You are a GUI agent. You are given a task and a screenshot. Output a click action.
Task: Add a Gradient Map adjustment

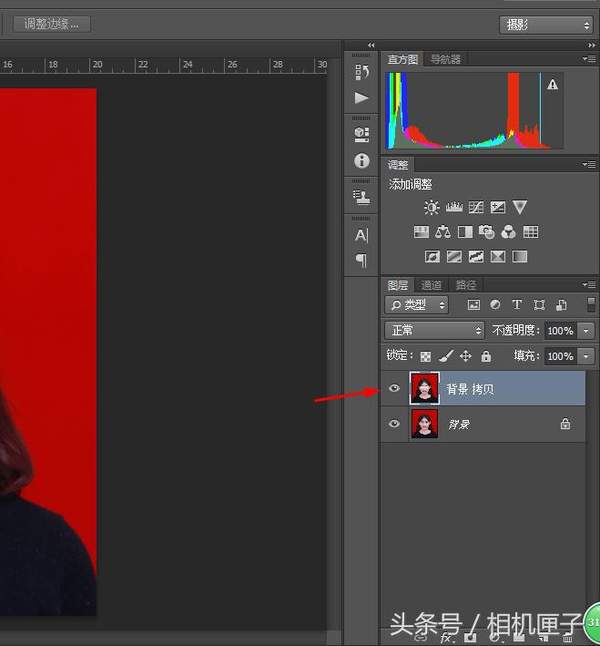(x=520, y=257)
